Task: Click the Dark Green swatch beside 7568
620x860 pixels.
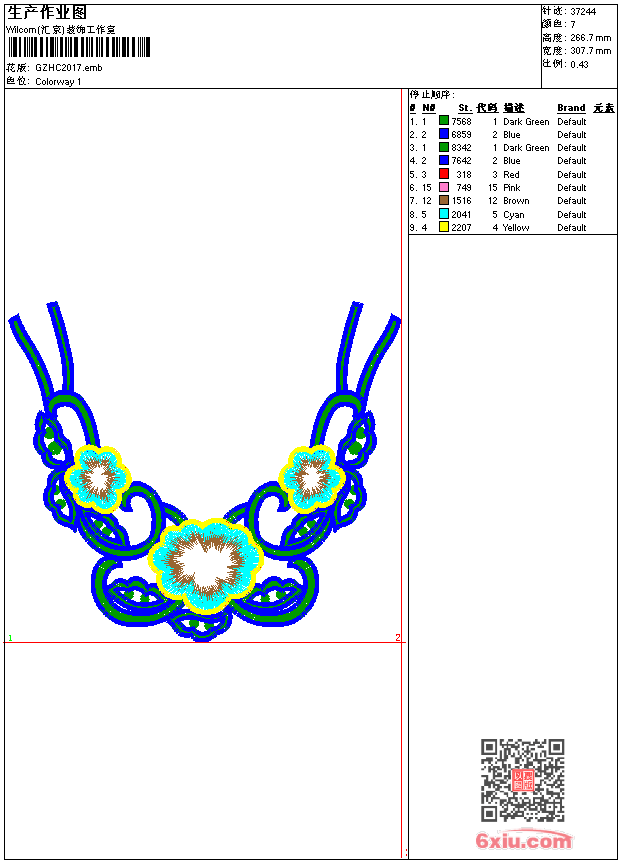Action: [x=444, y=121]
